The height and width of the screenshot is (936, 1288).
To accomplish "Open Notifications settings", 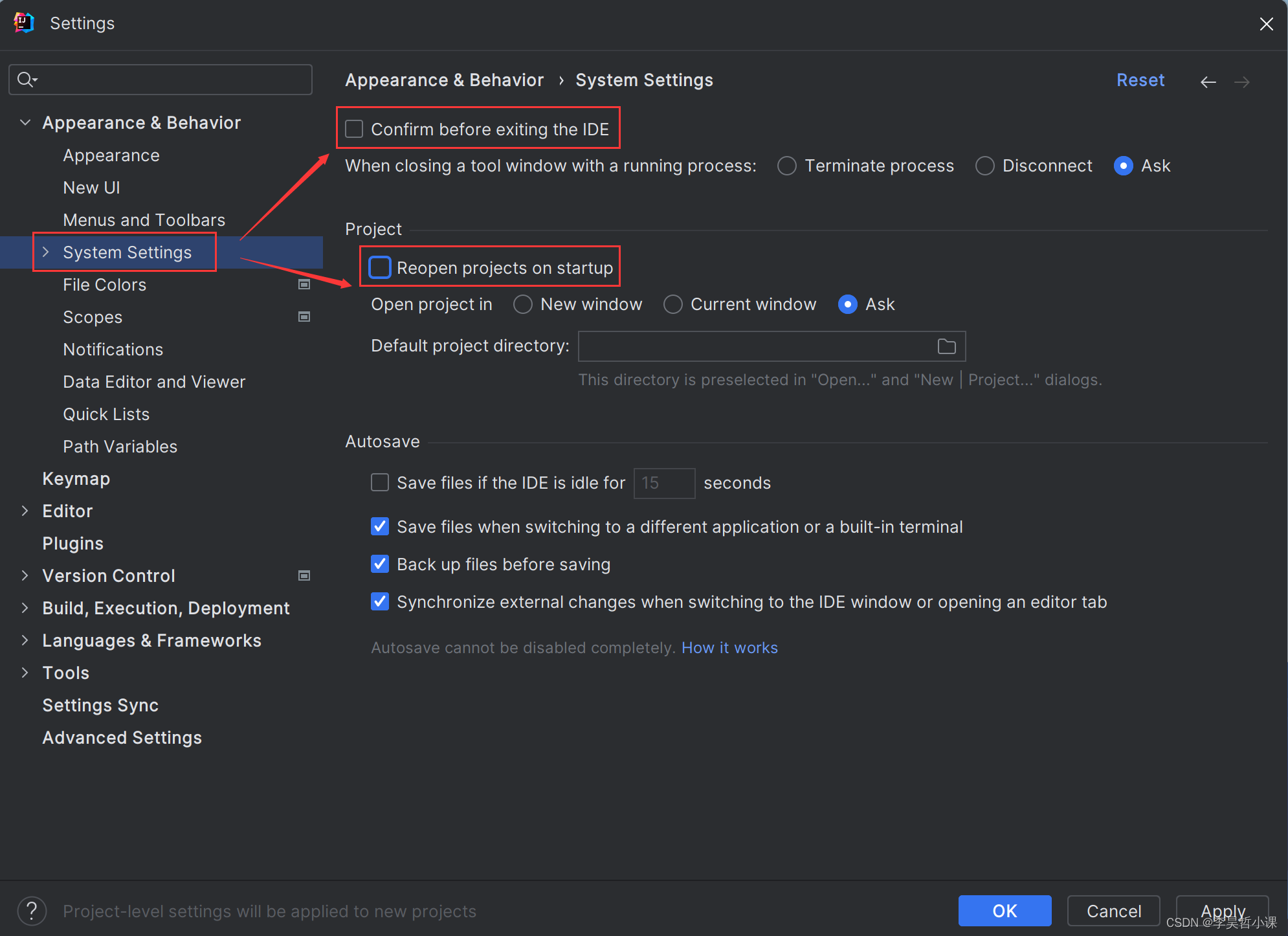I will (113, 350).
